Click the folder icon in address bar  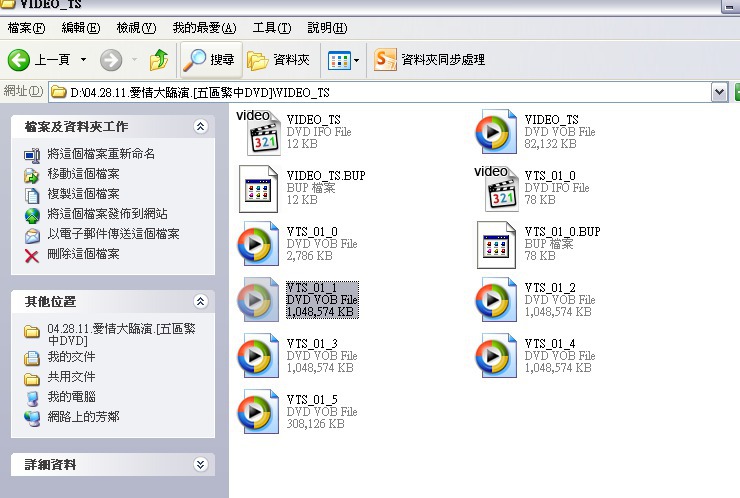(x=59, y=92)
